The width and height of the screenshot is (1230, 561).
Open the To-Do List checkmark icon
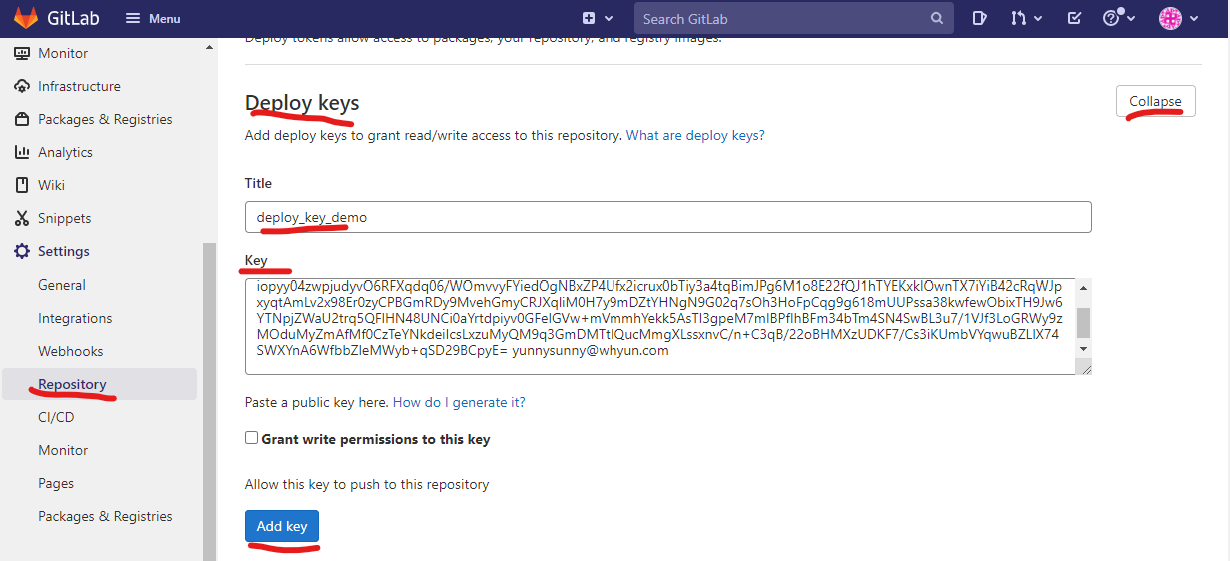1074,18
